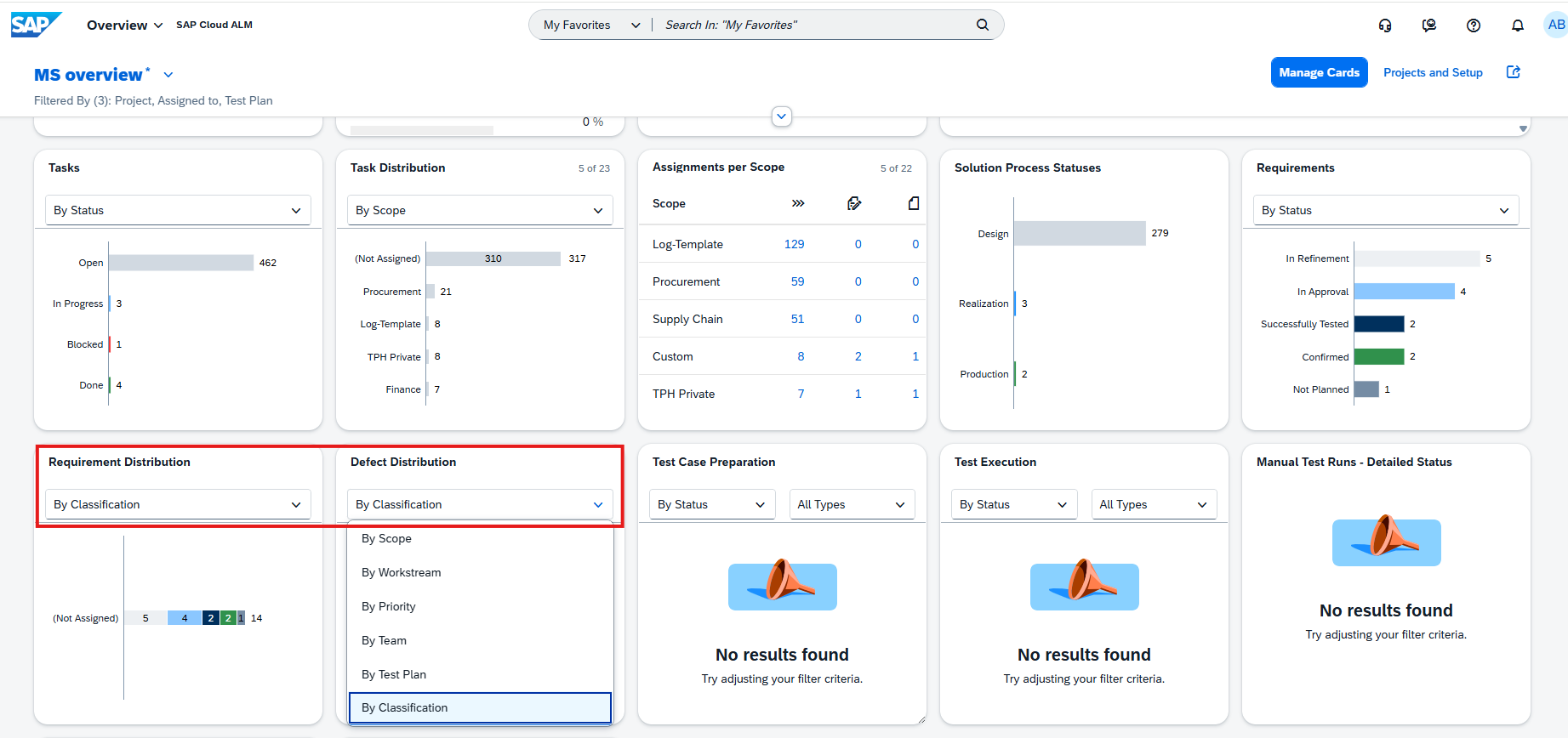Open the support headset icon
The width and height of the screenshot is (1568, 738).
(x=1385, y=26)
